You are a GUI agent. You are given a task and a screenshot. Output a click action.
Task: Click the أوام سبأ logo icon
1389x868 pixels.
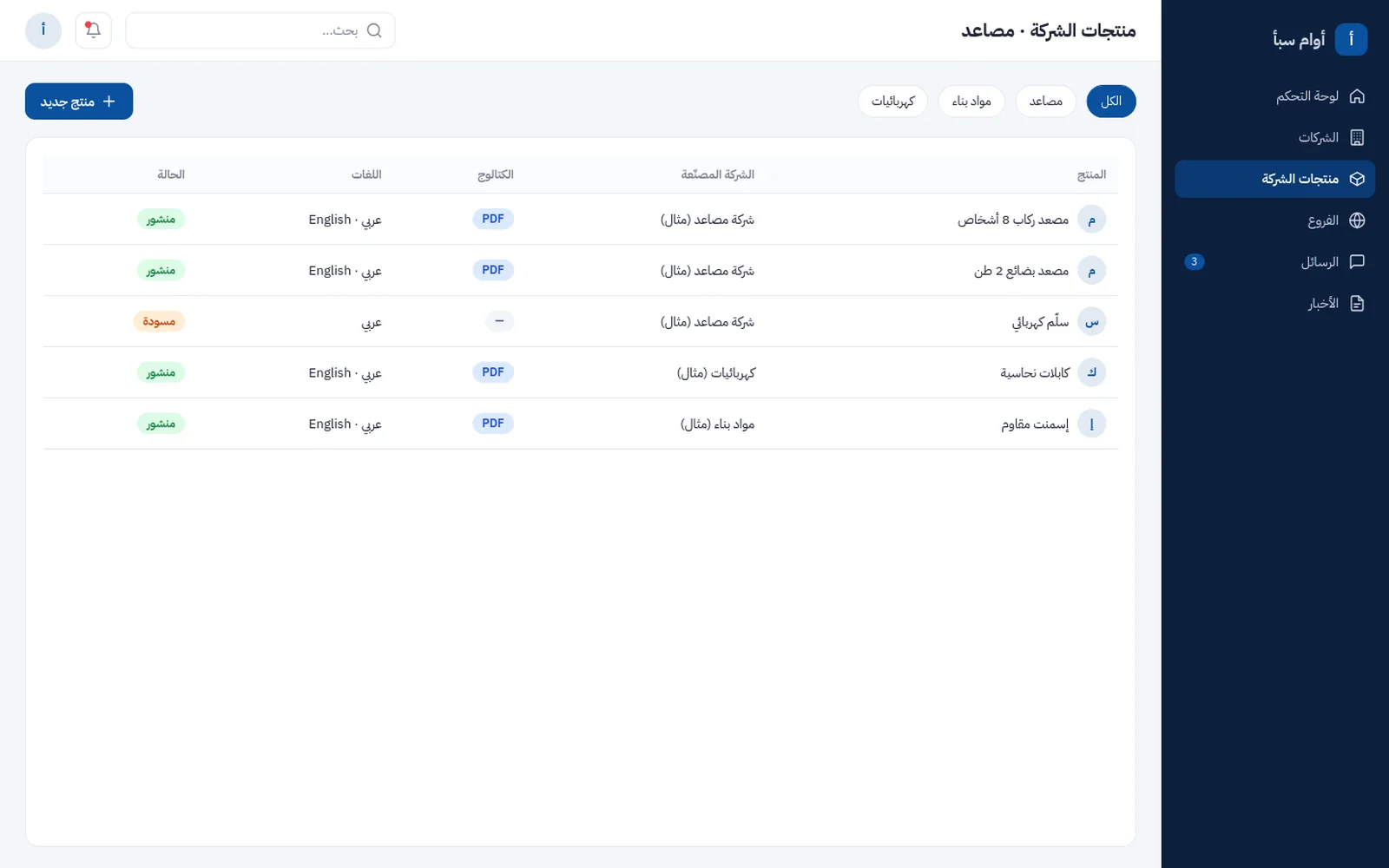(x=1351, y=39)
